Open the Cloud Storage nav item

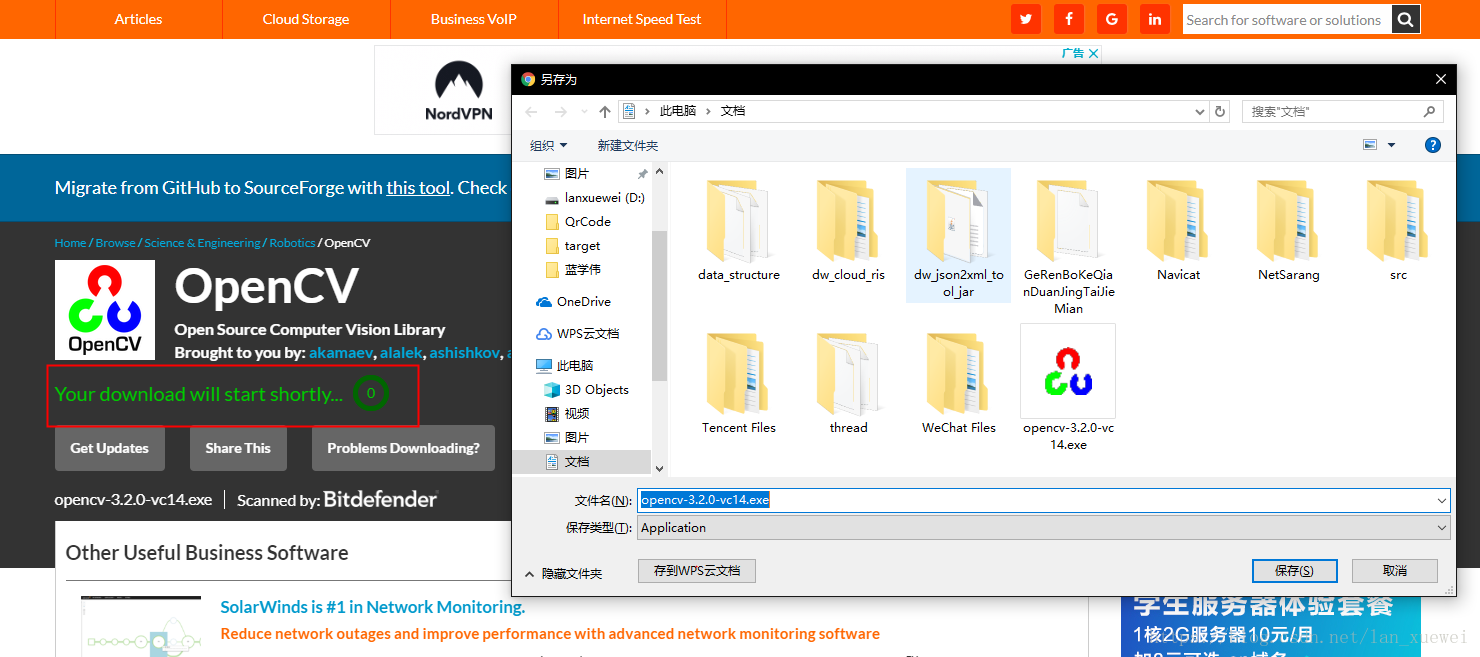pyautogui.click(x=306, y=19)
